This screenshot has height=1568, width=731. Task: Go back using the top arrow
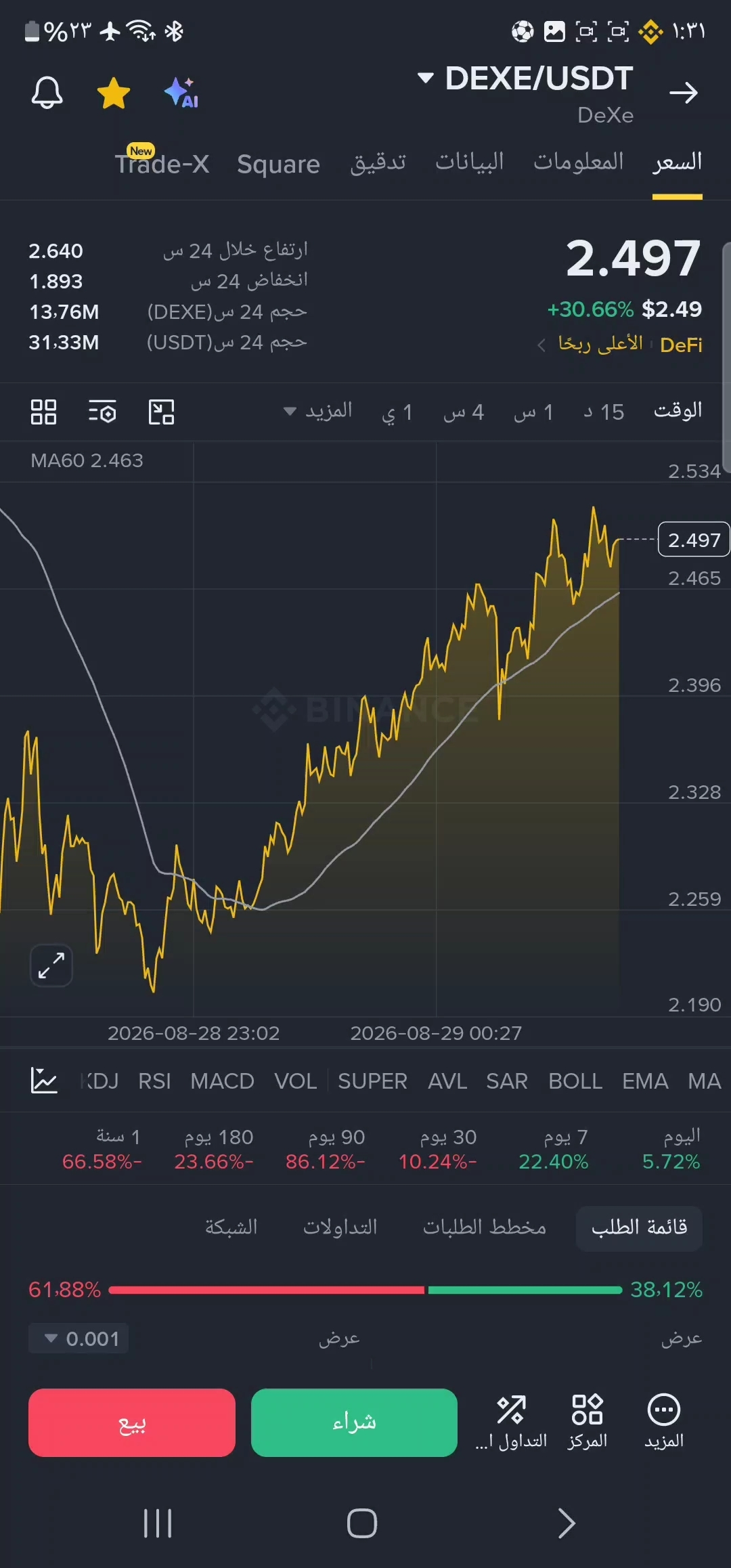(683, 93)
